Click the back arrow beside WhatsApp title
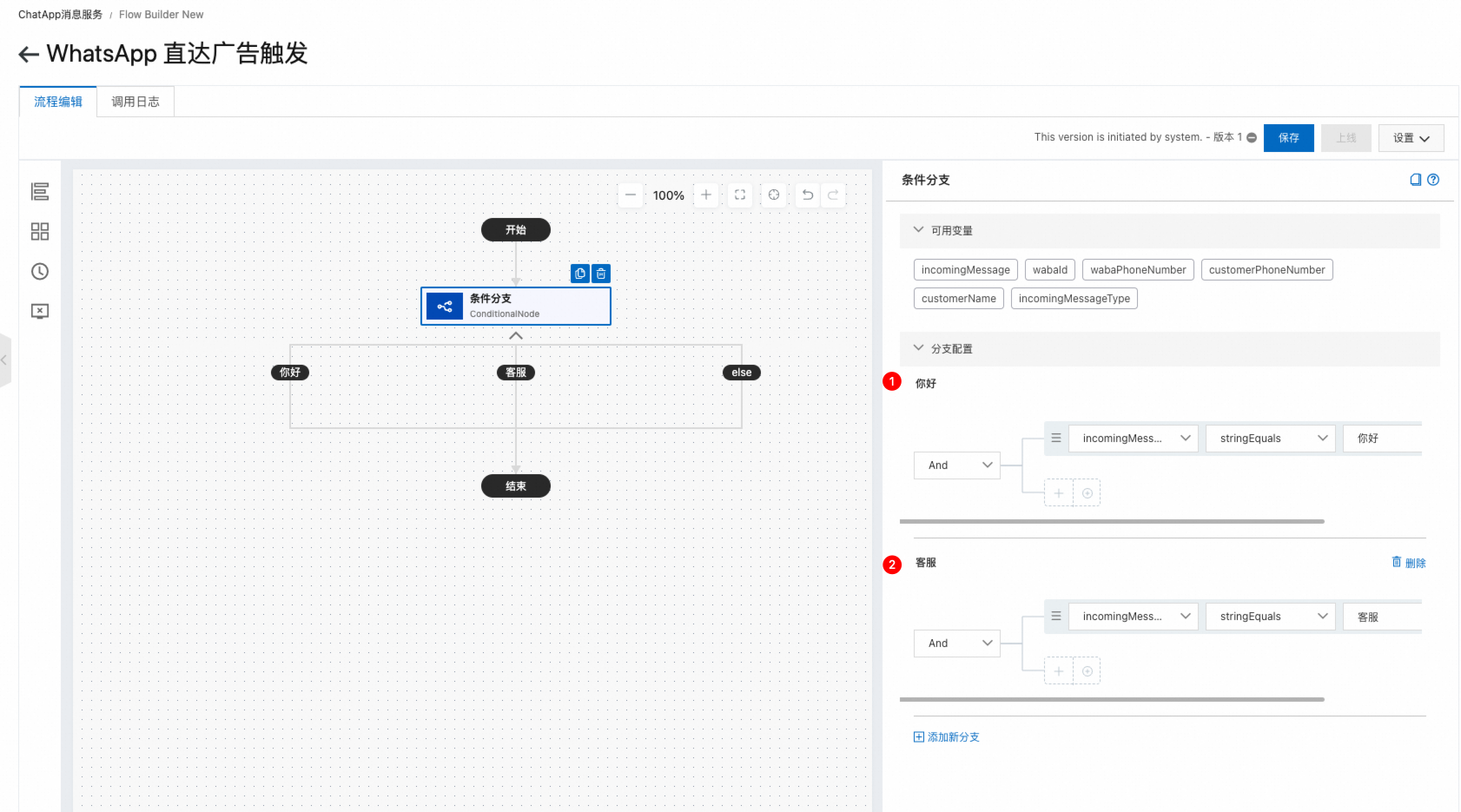Viewport: 1461px width, 812px height. point(29,55)
